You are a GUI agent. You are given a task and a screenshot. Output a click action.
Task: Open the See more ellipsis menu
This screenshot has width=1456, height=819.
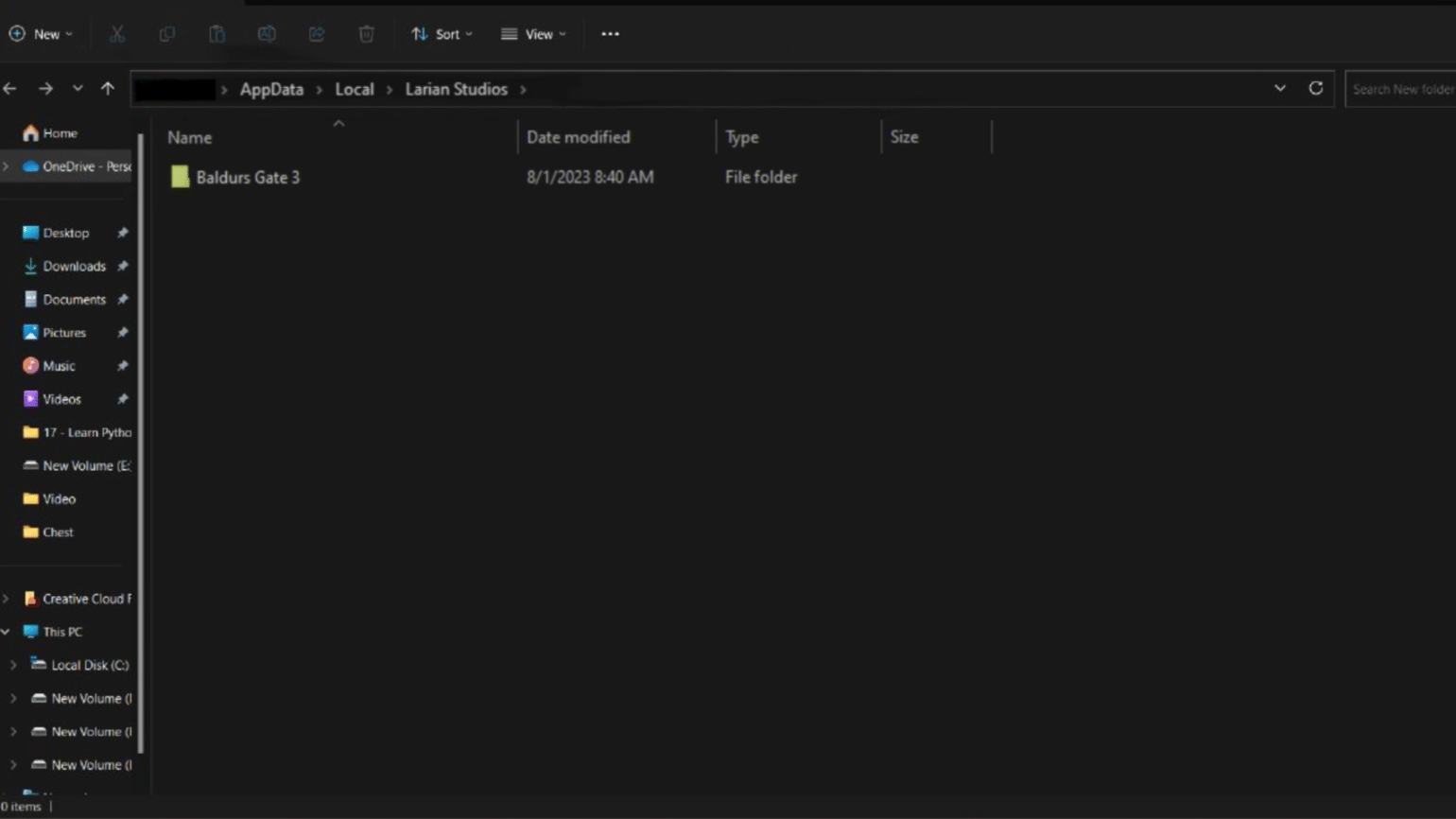pos(610,34)
